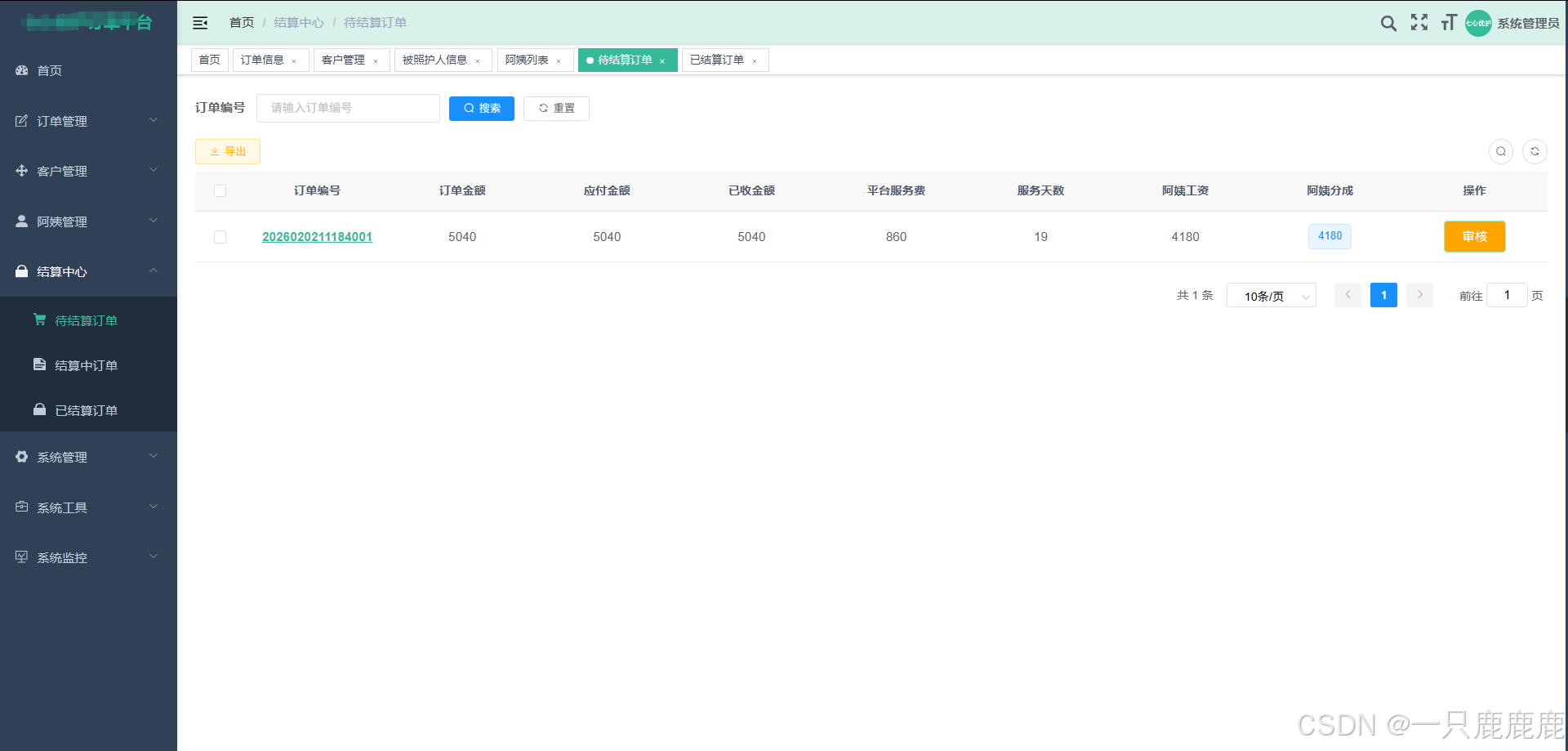Check the select-all checkbox in table header
1568x751 pixels.
pos(220,191)
